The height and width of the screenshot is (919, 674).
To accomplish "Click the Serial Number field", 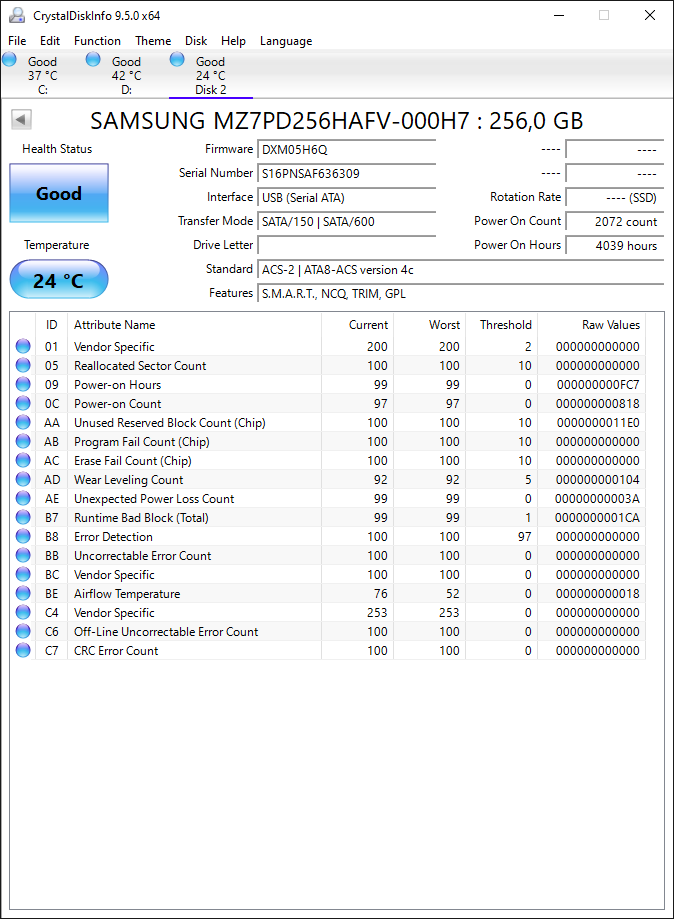I will coord(346,173).
